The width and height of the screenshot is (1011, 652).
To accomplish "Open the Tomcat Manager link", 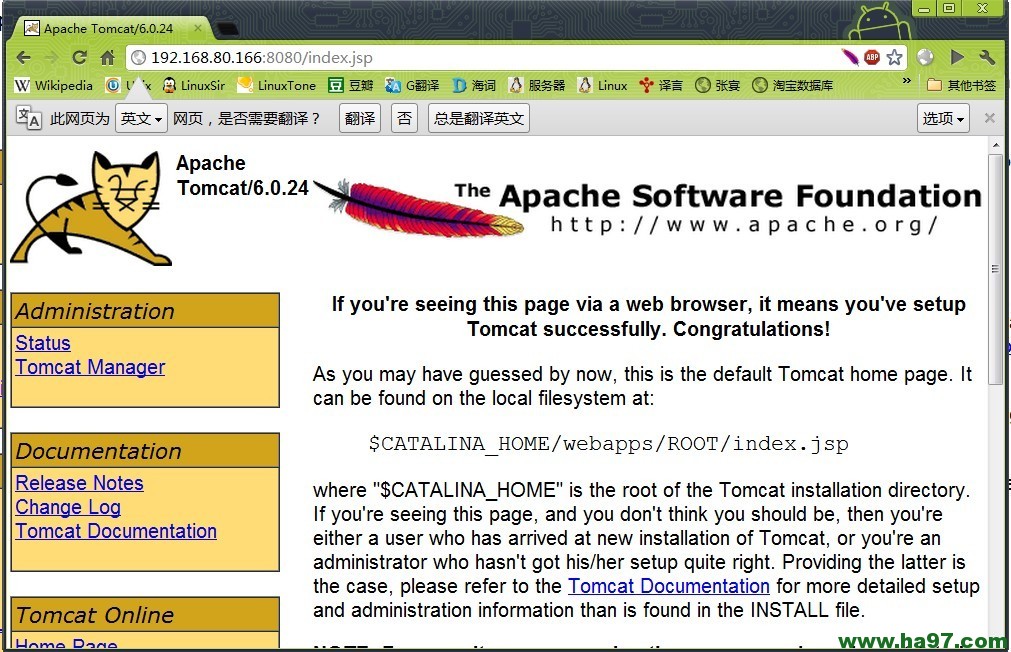I will click(90, 367).
